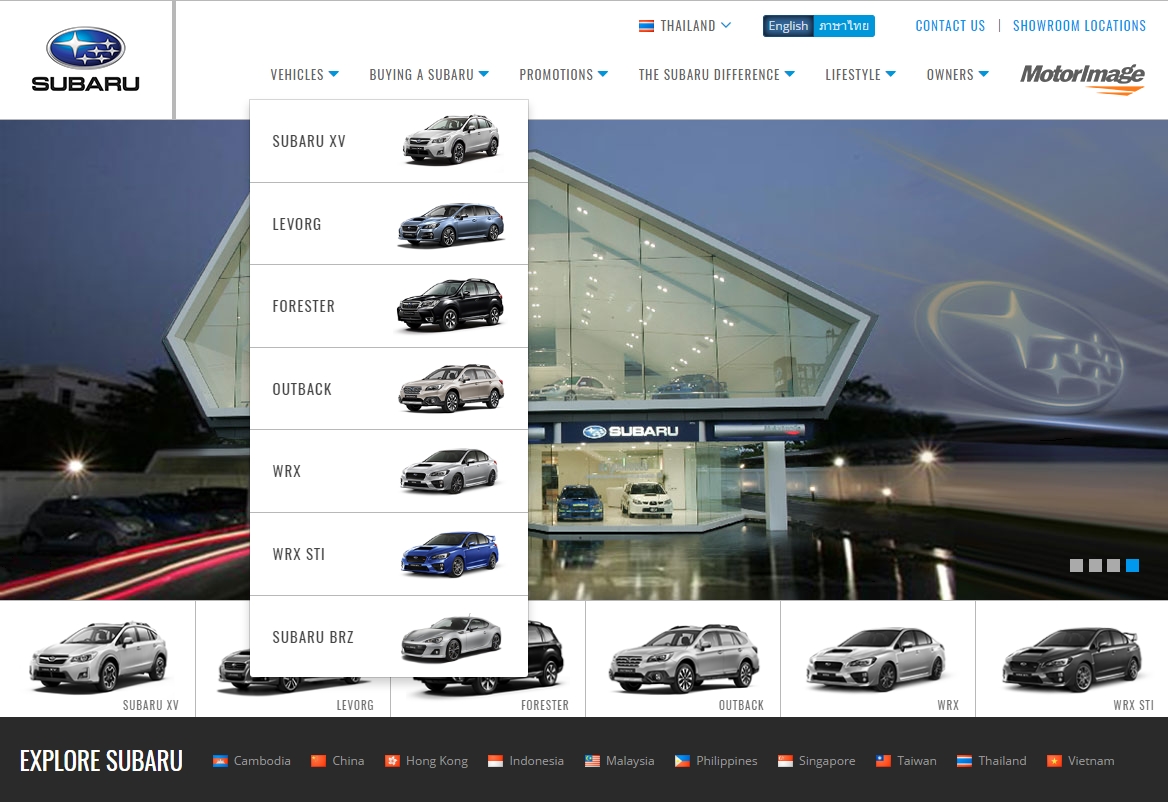Image resolution: width=1168 pixels, height=802 pixels.
Task: Click the blue Levorg car image in dropdown
Action: coord(451,224)
